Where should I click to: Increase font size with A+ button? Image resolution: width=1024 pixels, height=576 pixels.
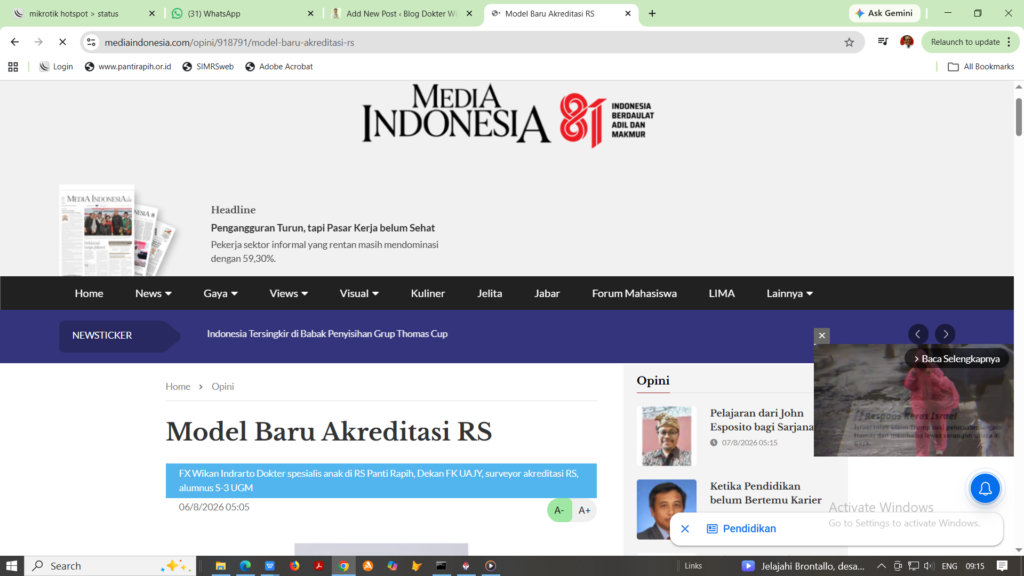584,510
